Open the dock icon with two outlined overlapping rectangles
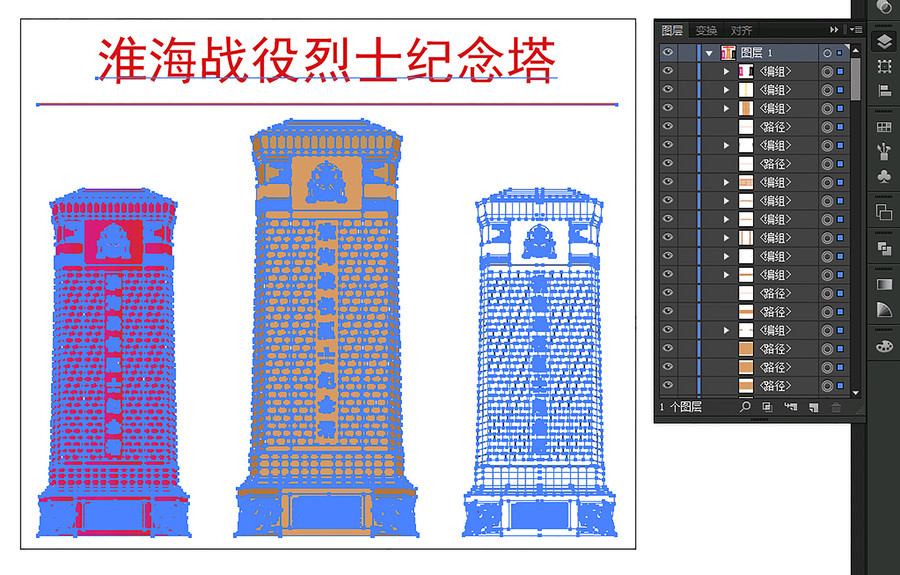This screenshot has width=900, height=575. click(x=884, y=212)
